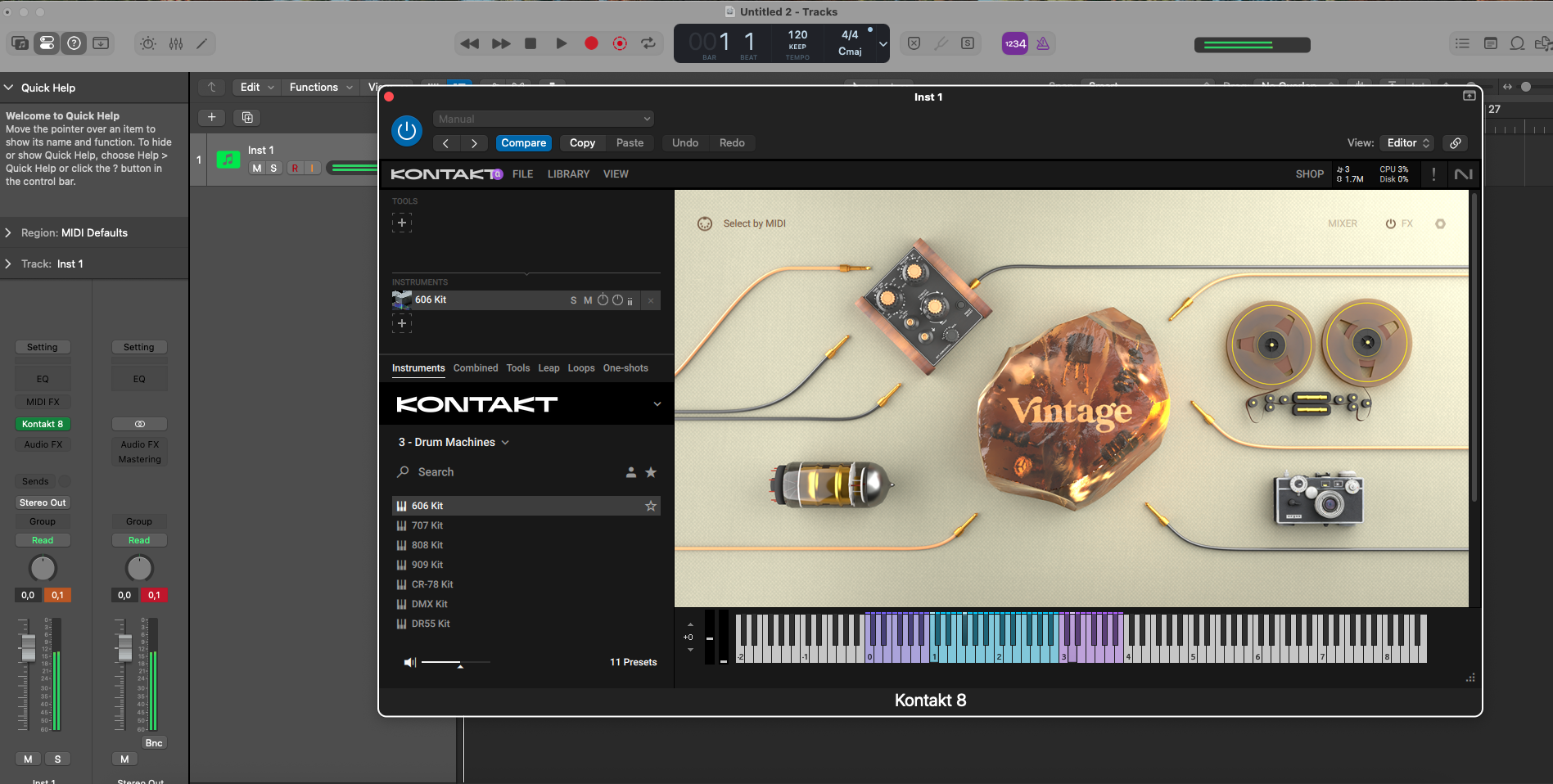Toggle preset preview speaker icon
The height and width of the screenshot is (784, 1553).
pyautogui.click(x=410, y=662)
